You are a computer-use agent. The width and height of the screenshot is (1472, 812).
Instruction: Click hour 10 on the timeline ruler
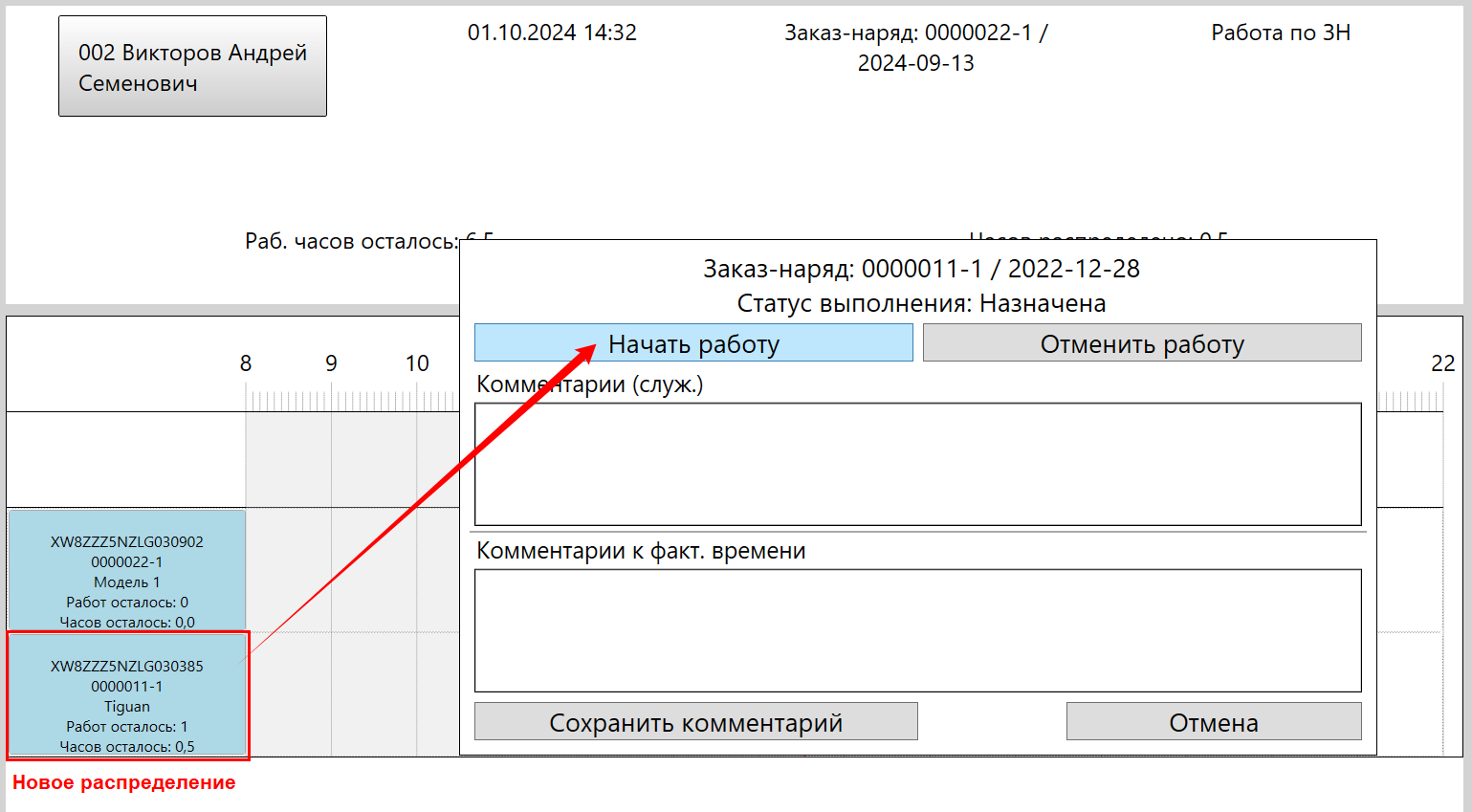(417, 364)
